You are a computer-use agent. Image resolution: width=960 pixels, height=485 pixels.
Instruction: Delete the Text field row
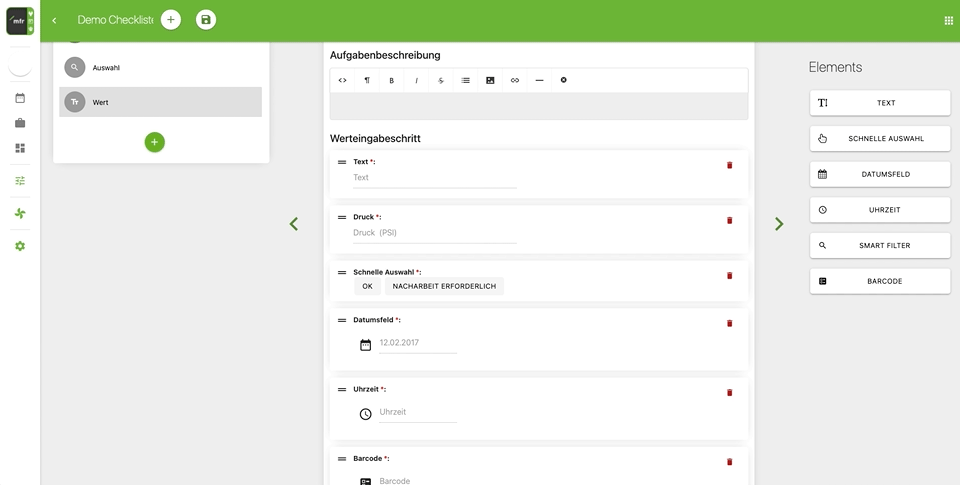coord(729,165)
